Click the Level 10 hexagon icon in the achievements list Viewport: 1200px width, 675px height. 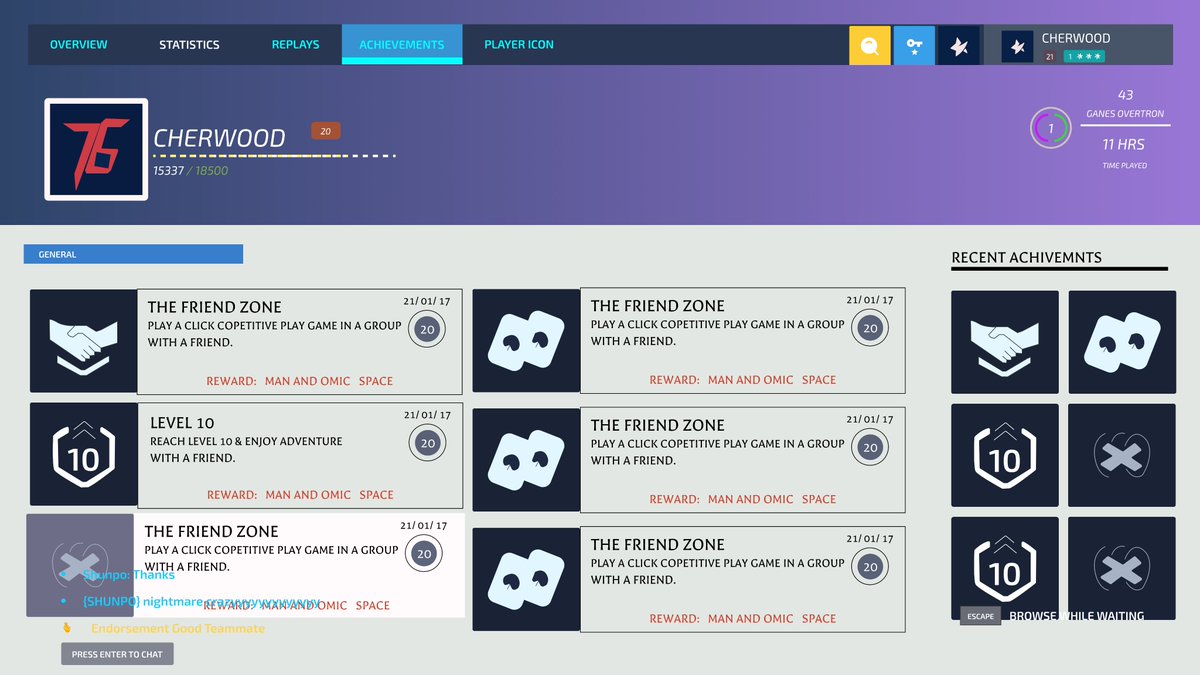[x=83, y=454]
